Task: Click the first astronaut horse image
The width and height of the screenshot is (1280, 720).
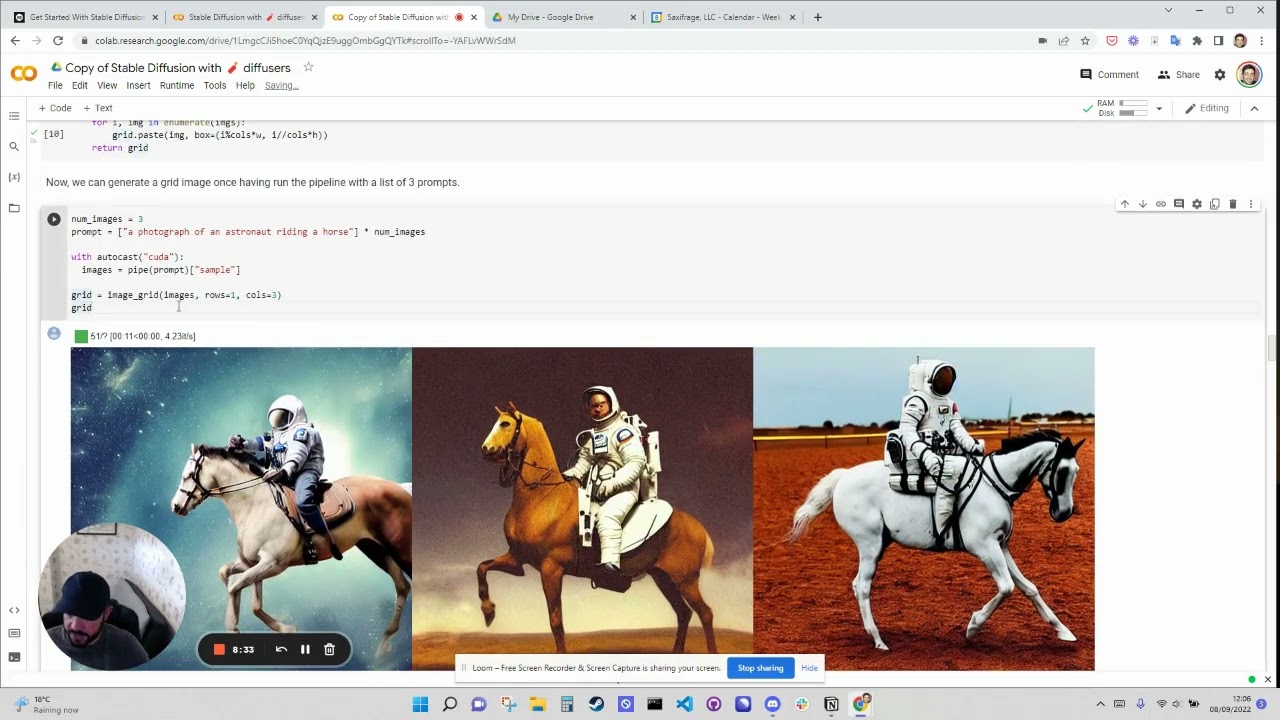Action: [241, 509]
